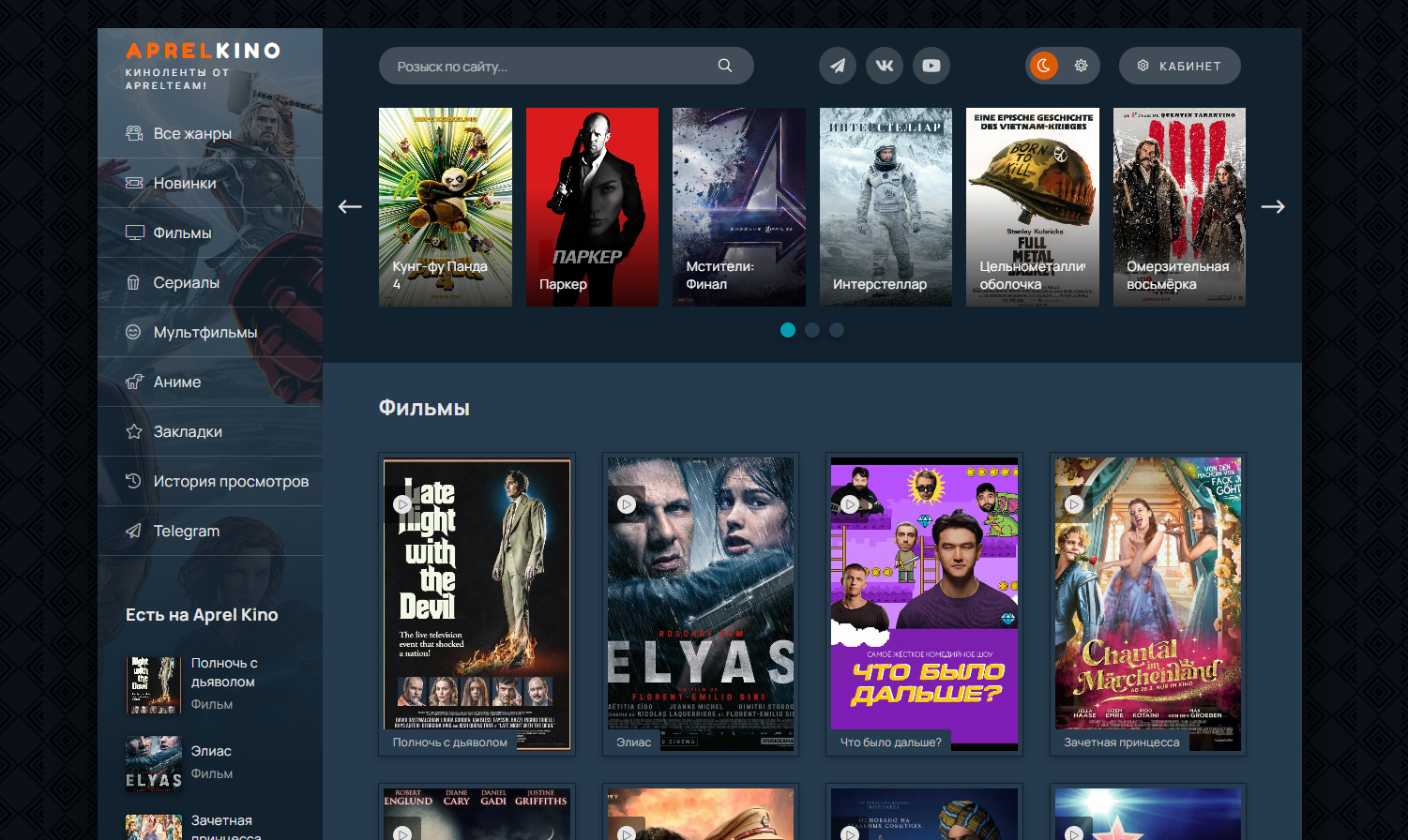Screen dimensions: 1408x840
Task: Focus the Розыск по сайту search field
Action: click(x=567, y=66)
